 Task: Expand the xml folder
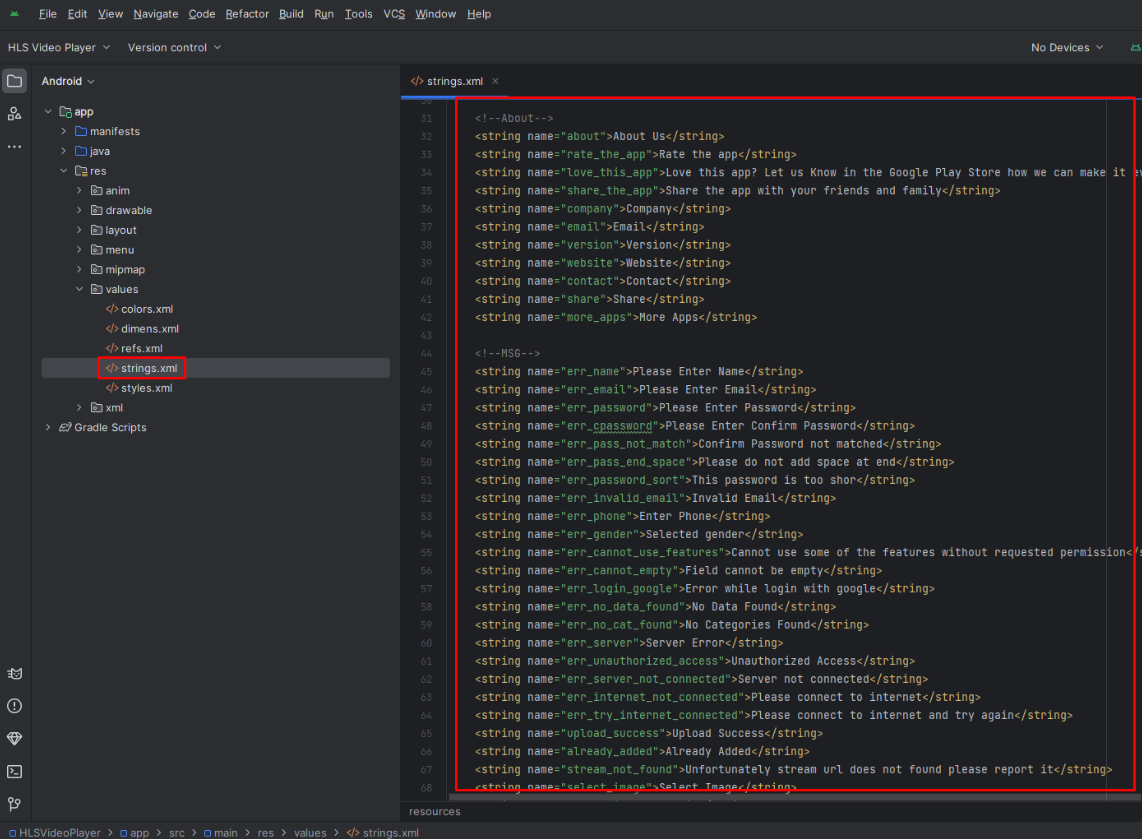click(79, 407)
